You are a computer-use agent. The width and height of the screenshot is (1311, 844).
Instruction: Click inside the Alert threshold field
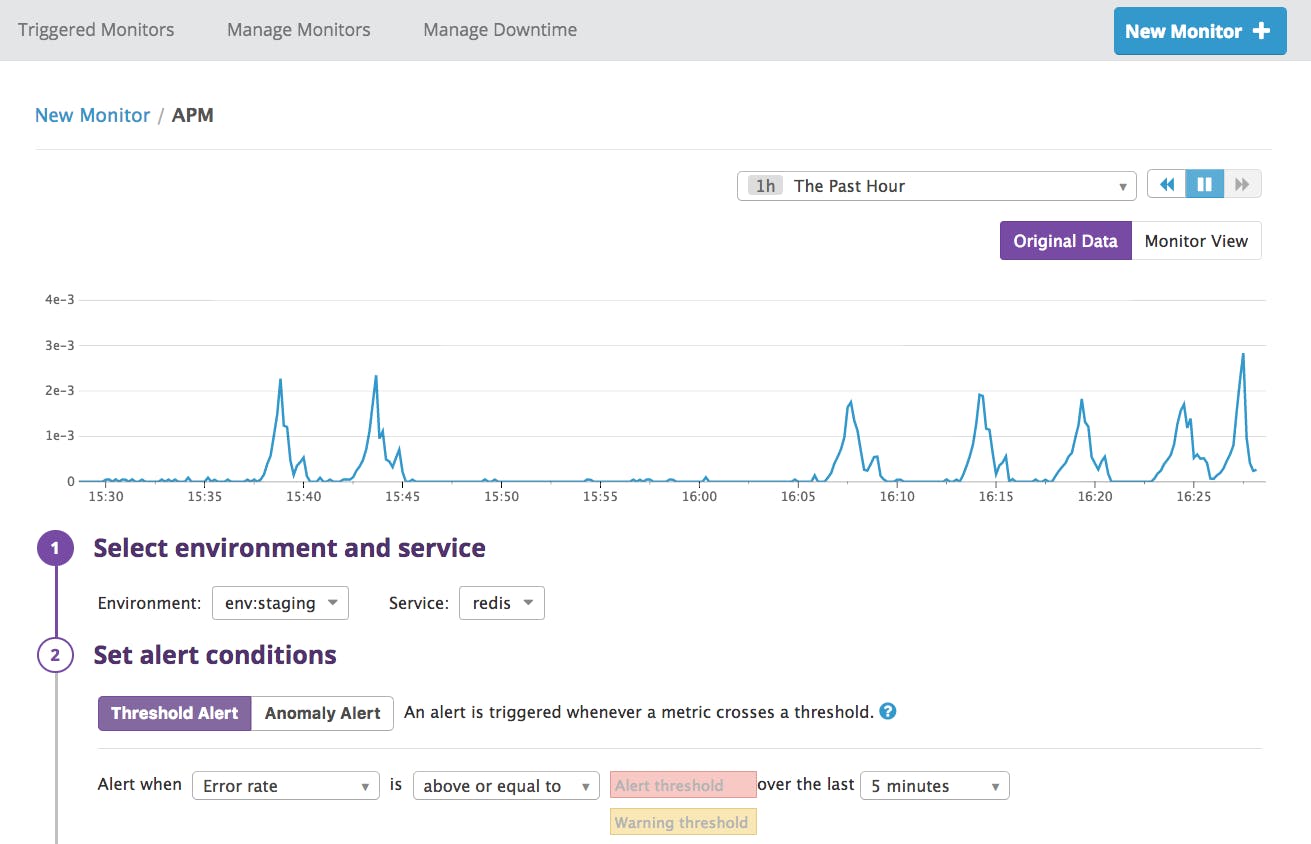point(683,785)
